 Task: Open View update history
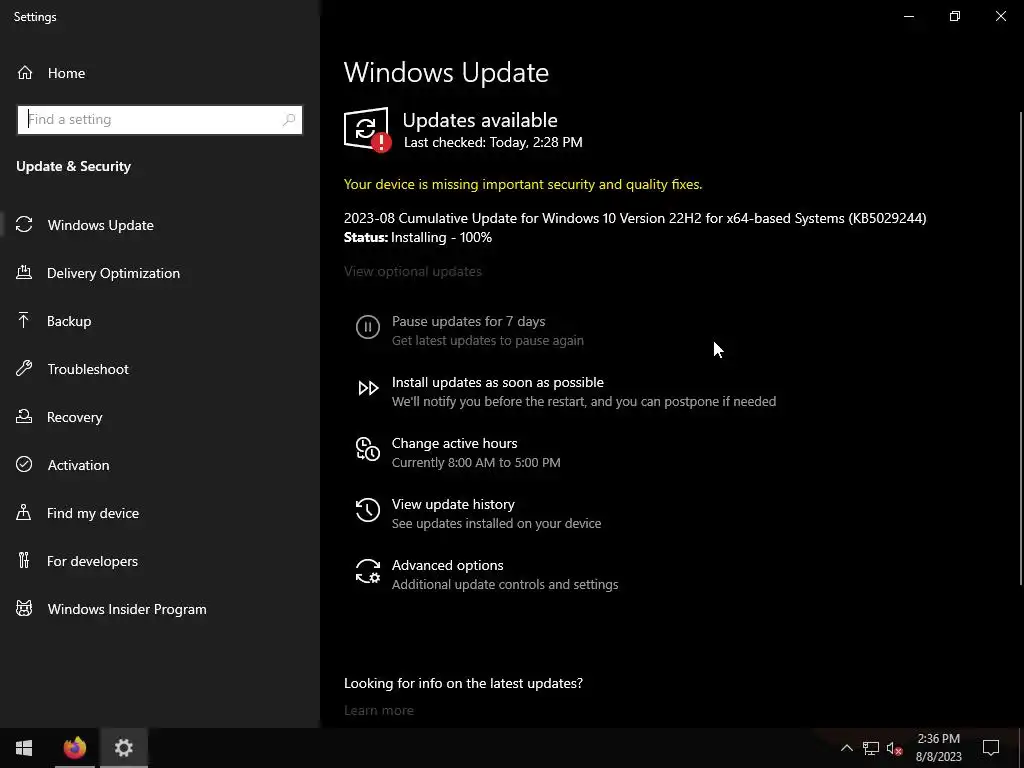(453, 504)
